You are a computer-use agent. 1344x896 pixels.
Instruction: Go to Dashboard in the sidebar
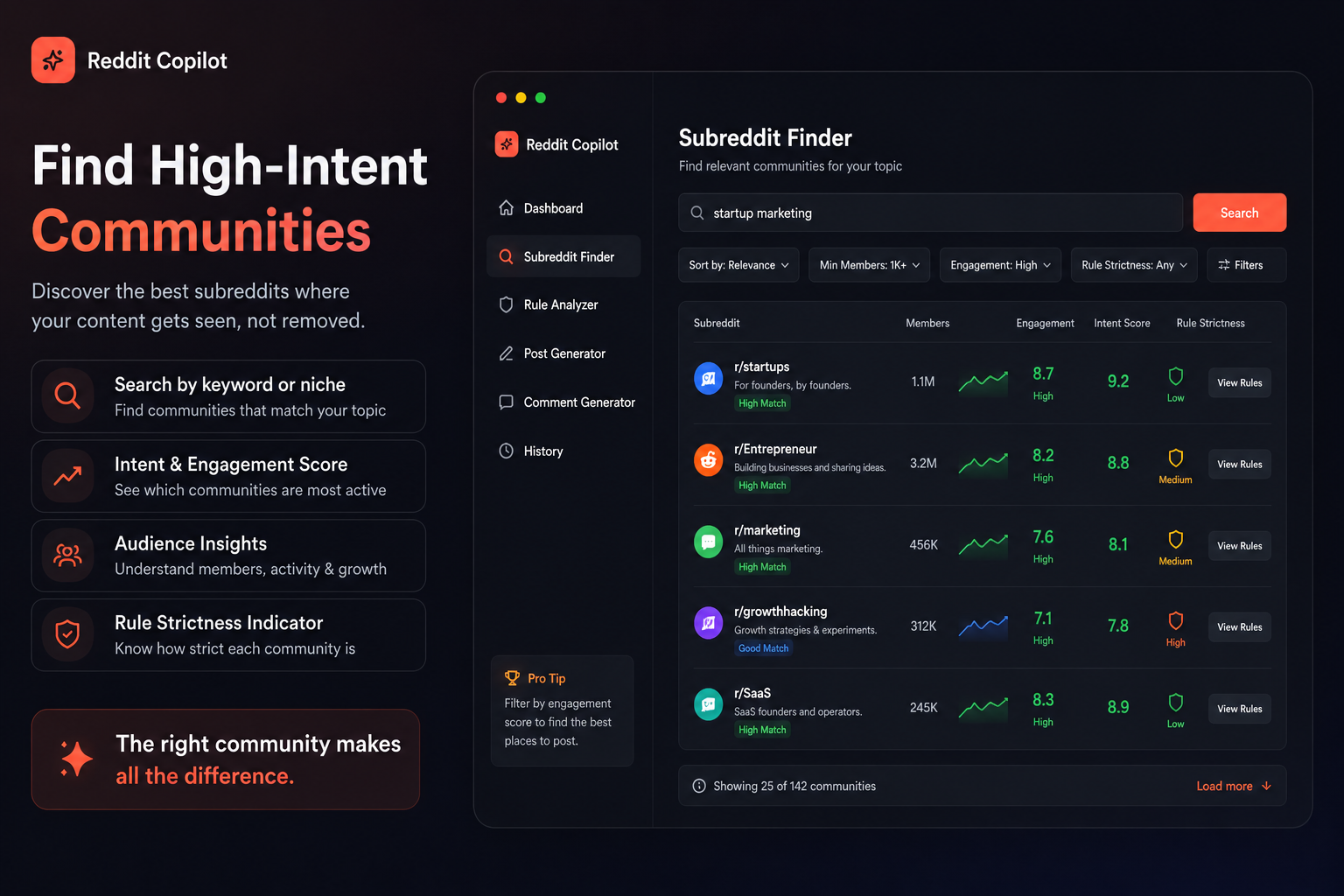coord(563,208)
